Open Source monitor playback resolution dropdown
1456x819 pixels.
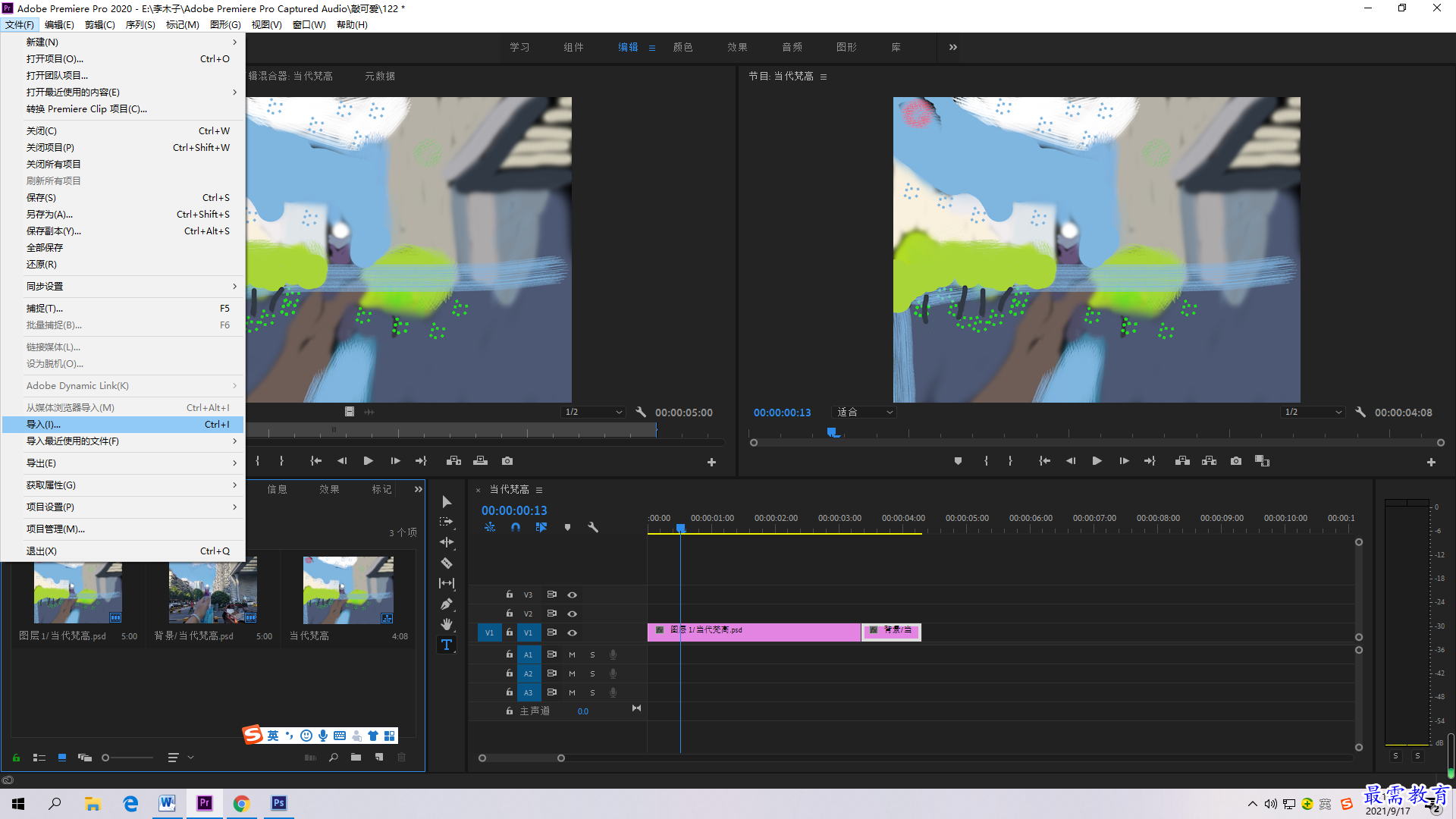click(x=593, y=412)
